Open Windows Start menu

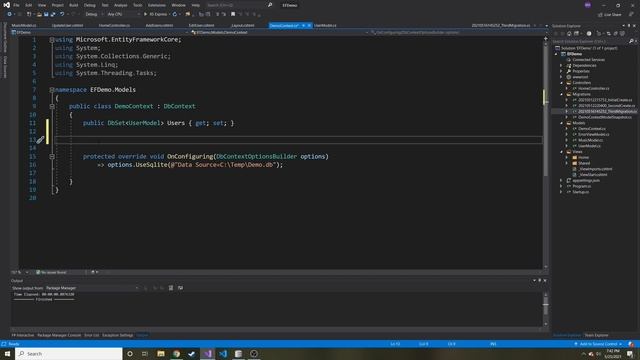7,353
